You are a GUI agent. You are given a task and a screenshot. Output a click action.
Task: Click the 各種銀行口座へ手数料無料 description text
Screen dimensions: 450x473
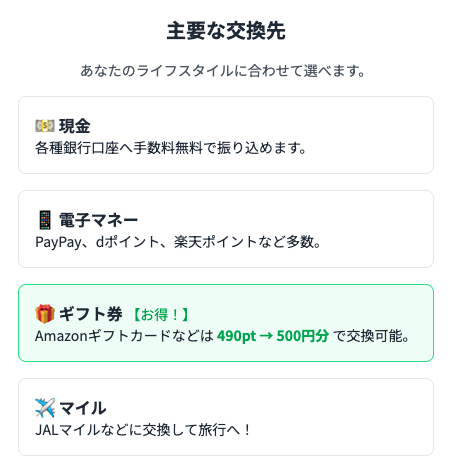(x=171, y=148)
